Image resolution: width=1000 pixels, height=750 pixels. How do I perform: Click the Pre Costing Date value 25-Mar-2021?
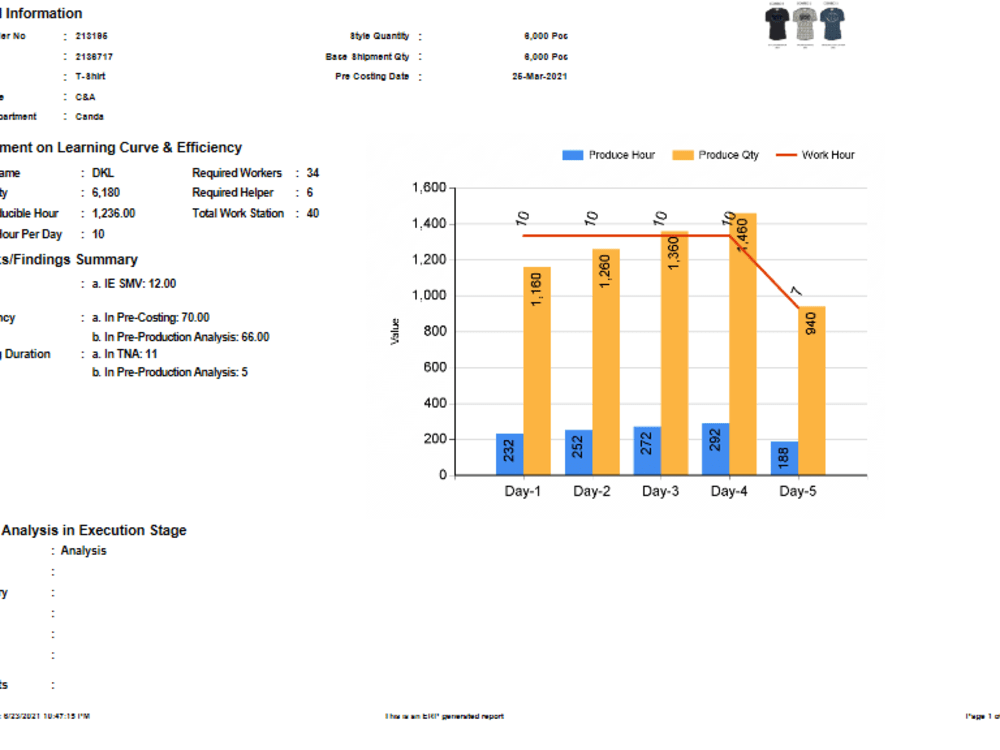[539, 76]
